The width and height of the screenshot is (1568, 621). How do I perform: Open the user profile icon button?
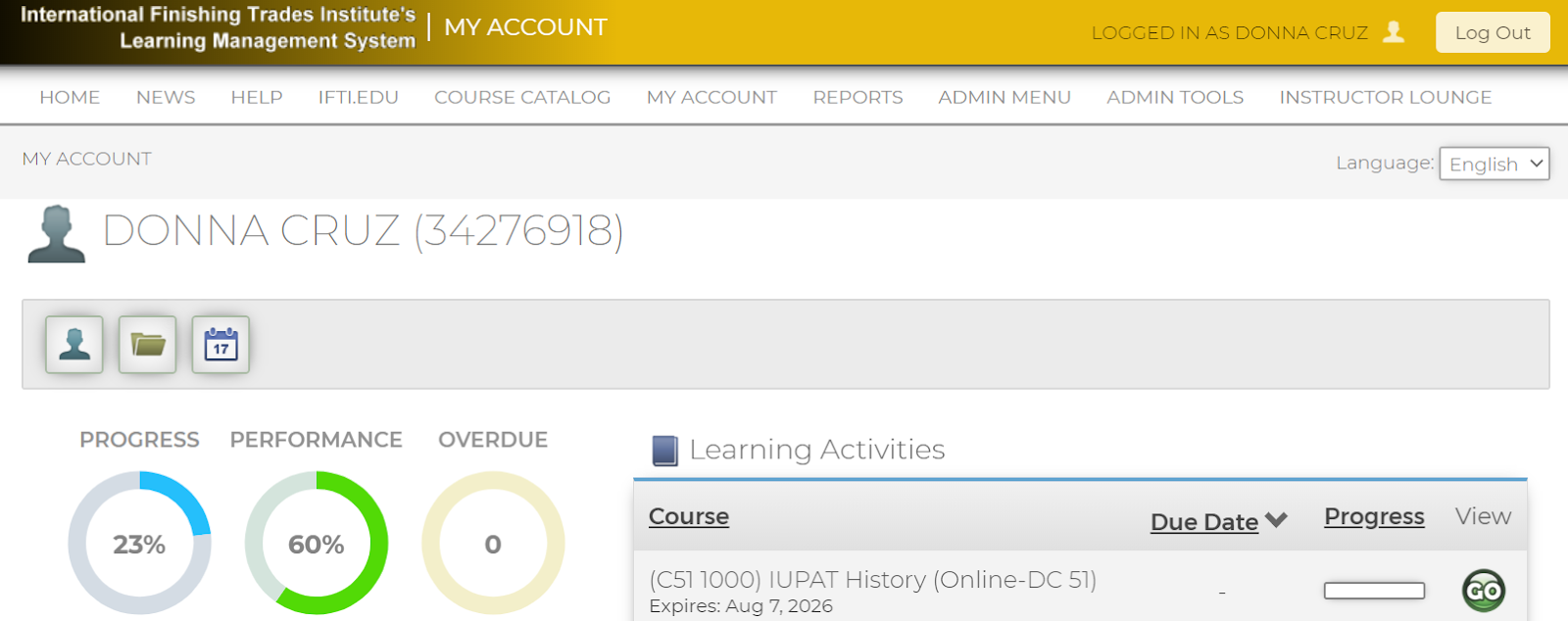coord(74,345)
